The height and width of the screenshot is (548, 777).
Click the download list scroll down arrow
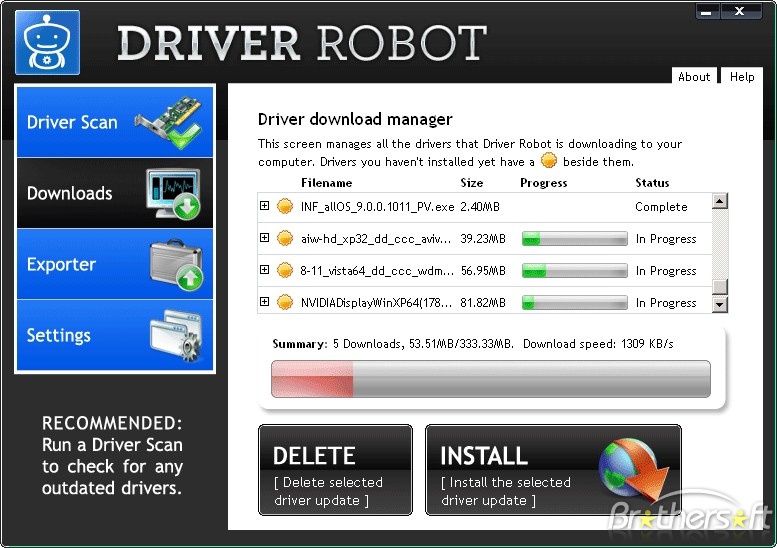coord(720,304)
